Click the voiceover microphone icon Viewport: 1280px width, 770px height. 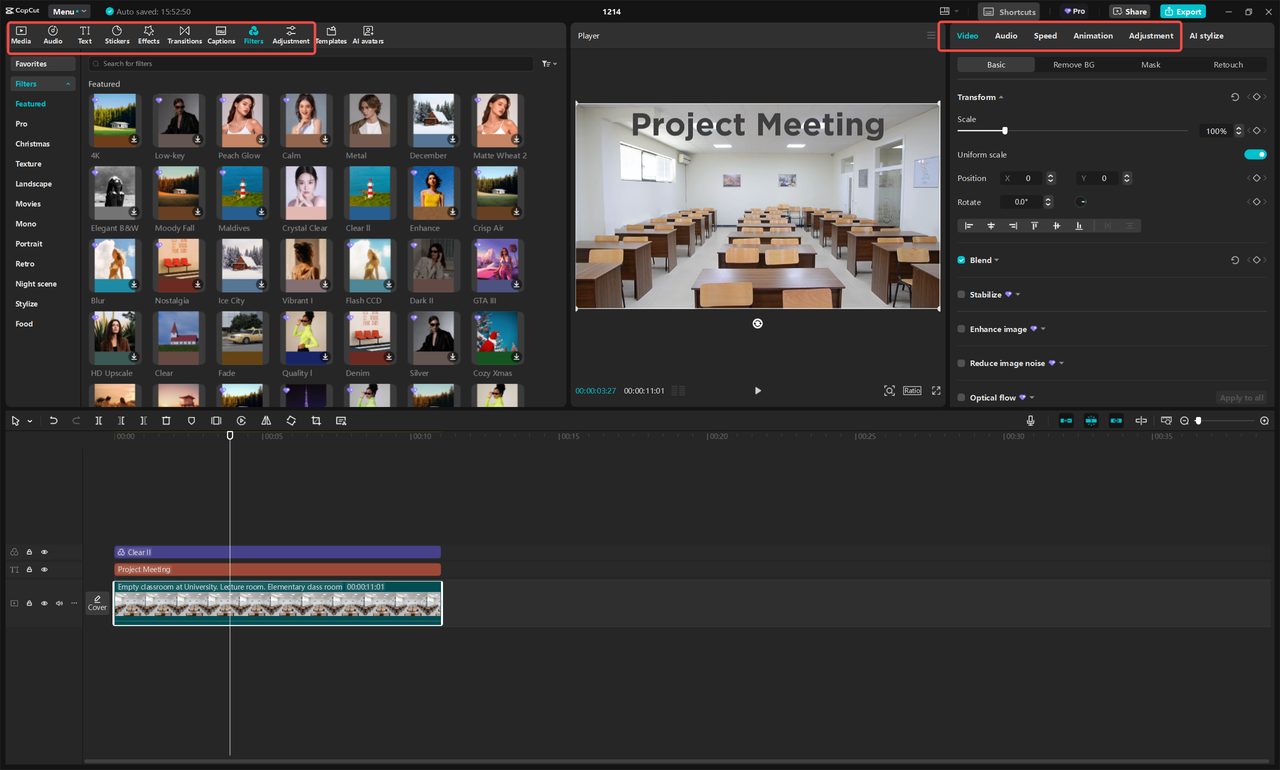(x=1030, y=420)
